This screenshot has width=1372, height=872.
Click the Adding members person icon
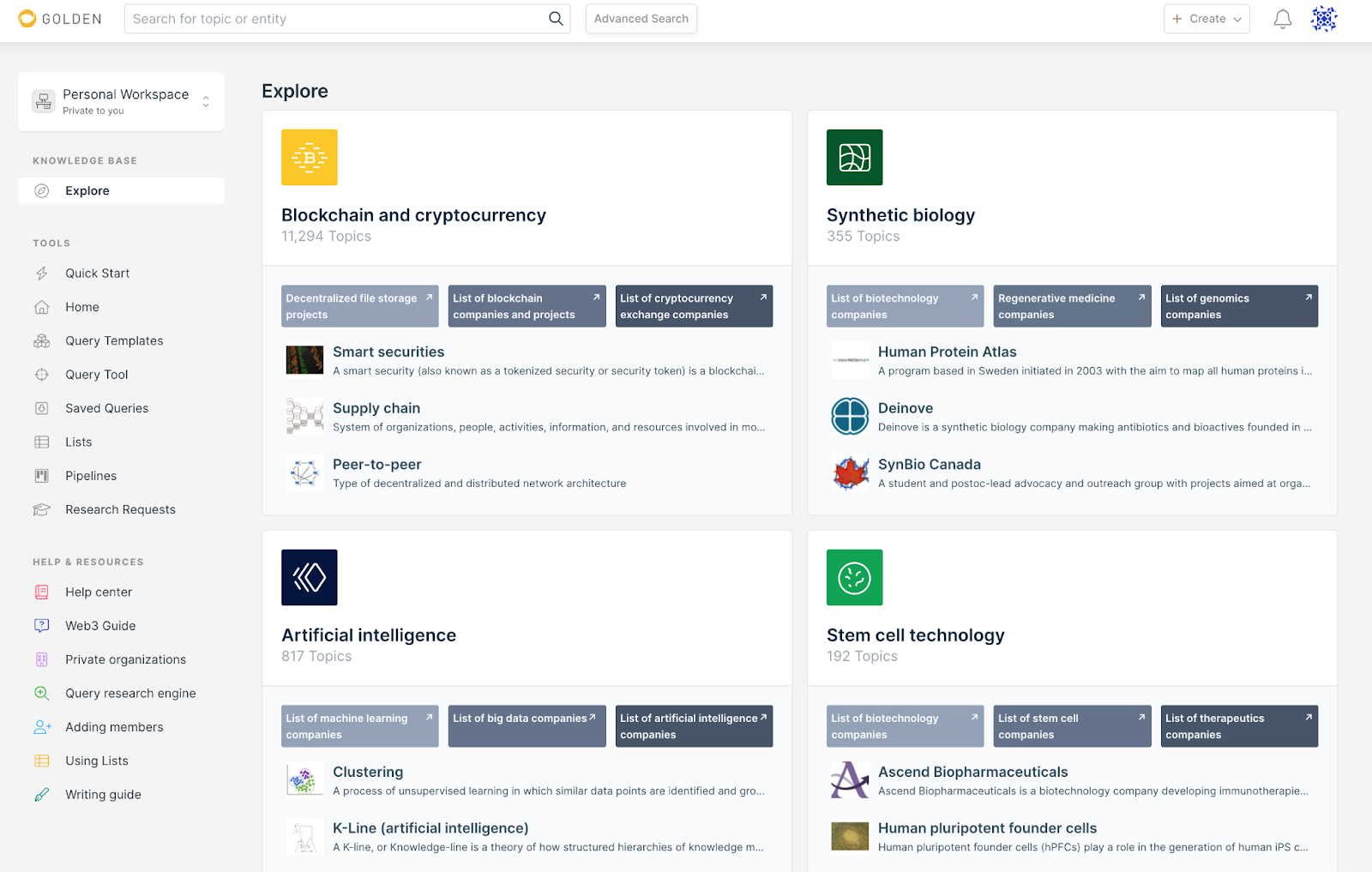pos(42,727)
